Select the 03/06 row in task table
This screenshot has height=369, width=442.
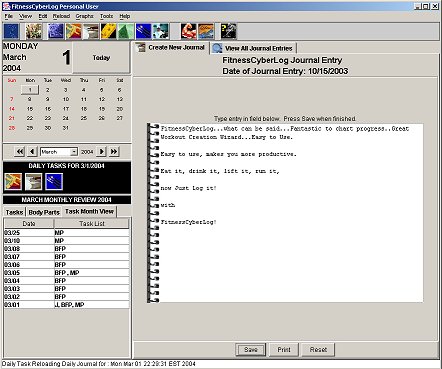(x=66, y=265)
